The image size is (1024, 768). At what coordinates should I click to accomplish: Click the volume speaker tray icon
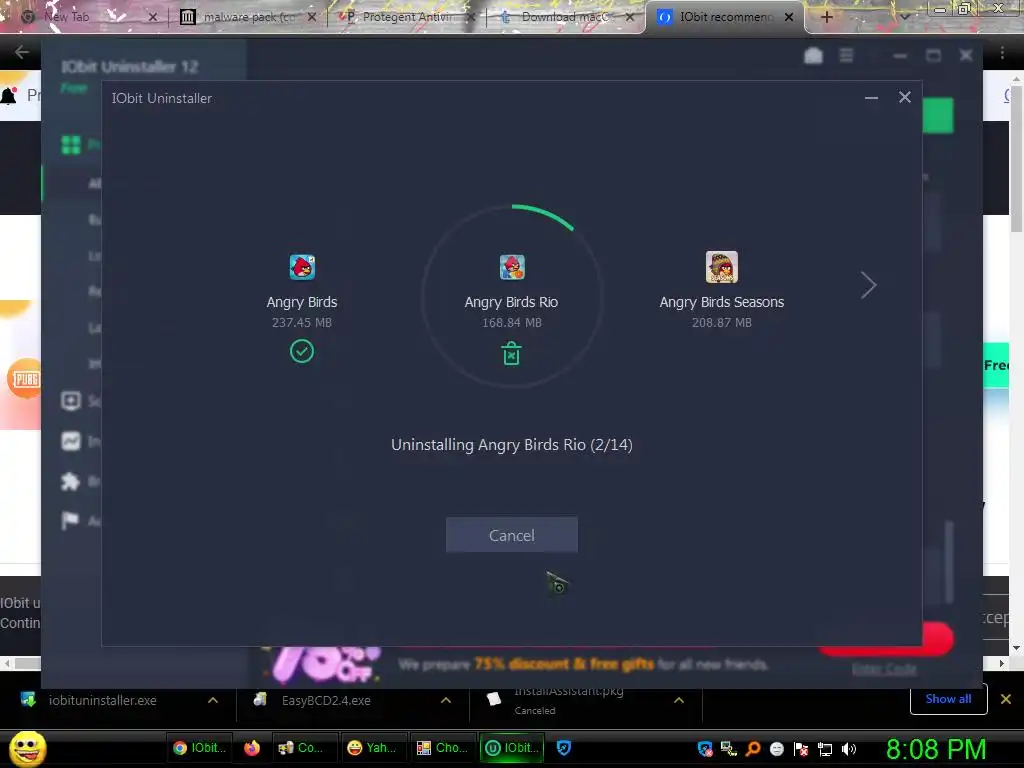849,749
